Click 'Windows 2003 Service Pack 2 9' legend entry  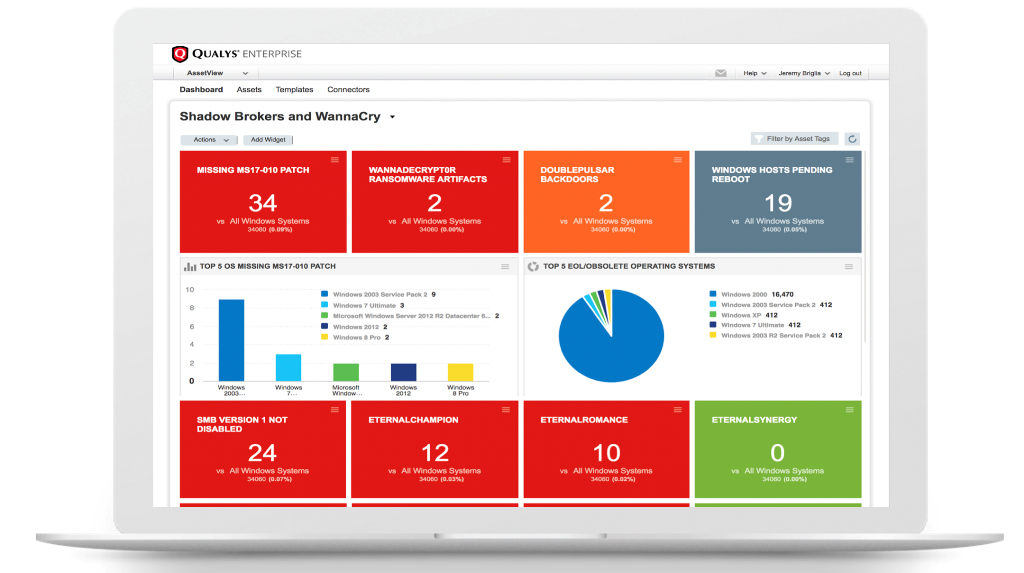coord(379,294)
